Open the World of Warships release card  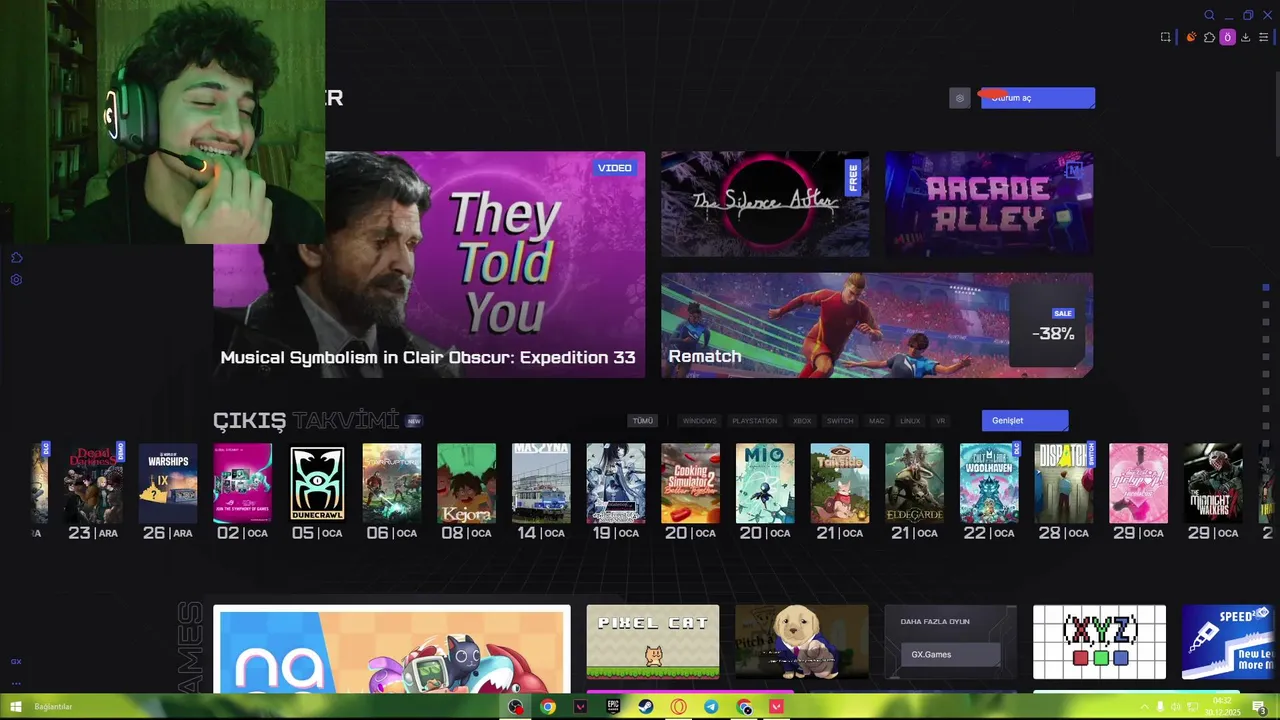point(168,483)
